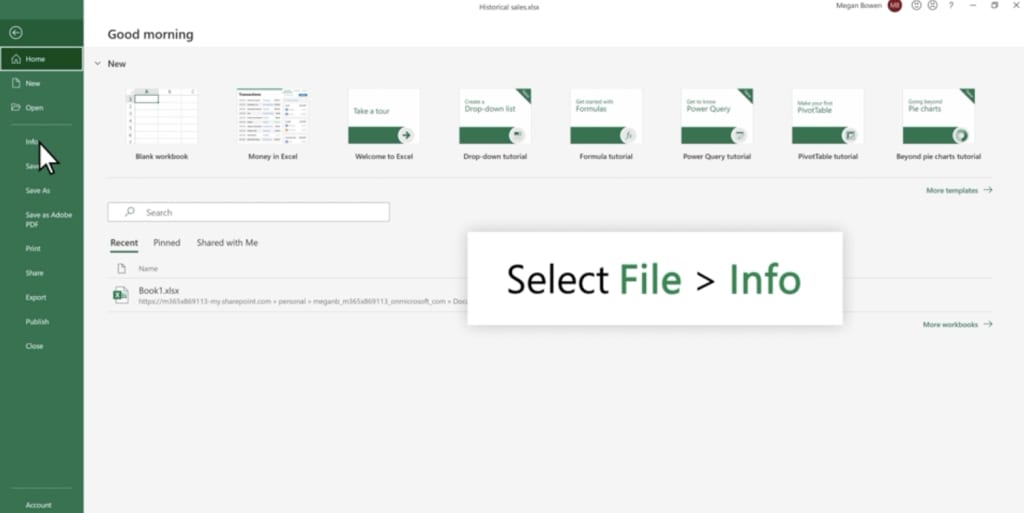
Task: Close the workbook via the sidebar Close item
Action: coord(35,346)
